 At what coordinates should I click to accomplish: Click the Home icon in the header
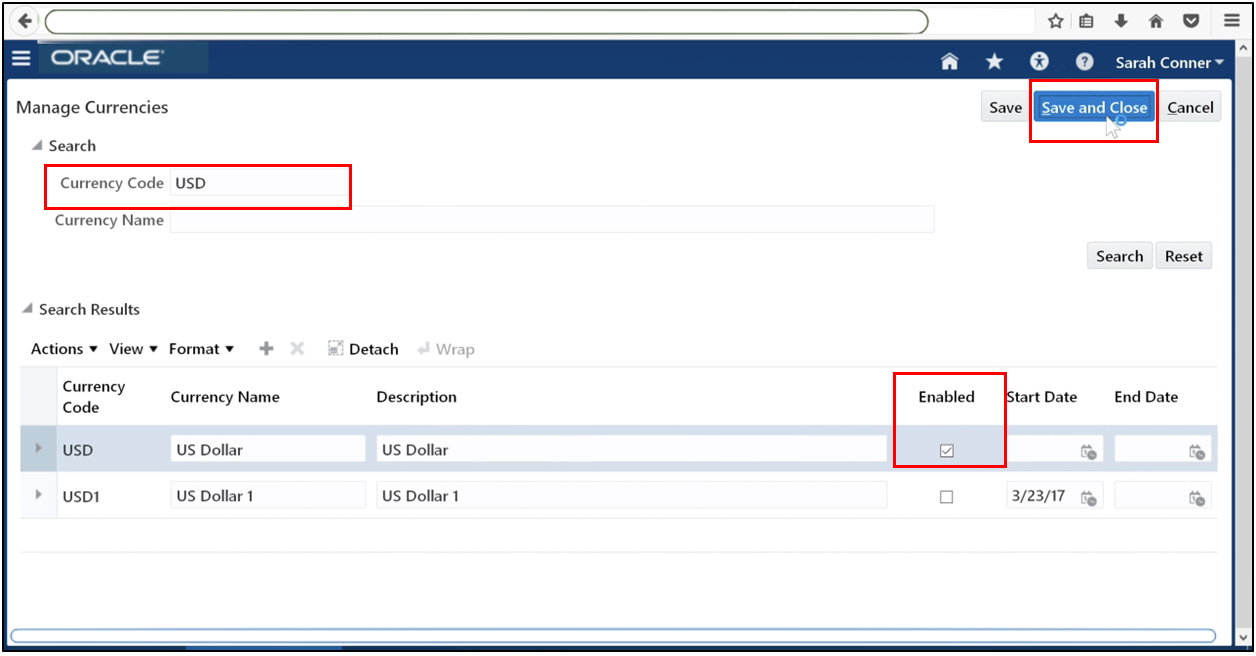(x=948, y=61)
